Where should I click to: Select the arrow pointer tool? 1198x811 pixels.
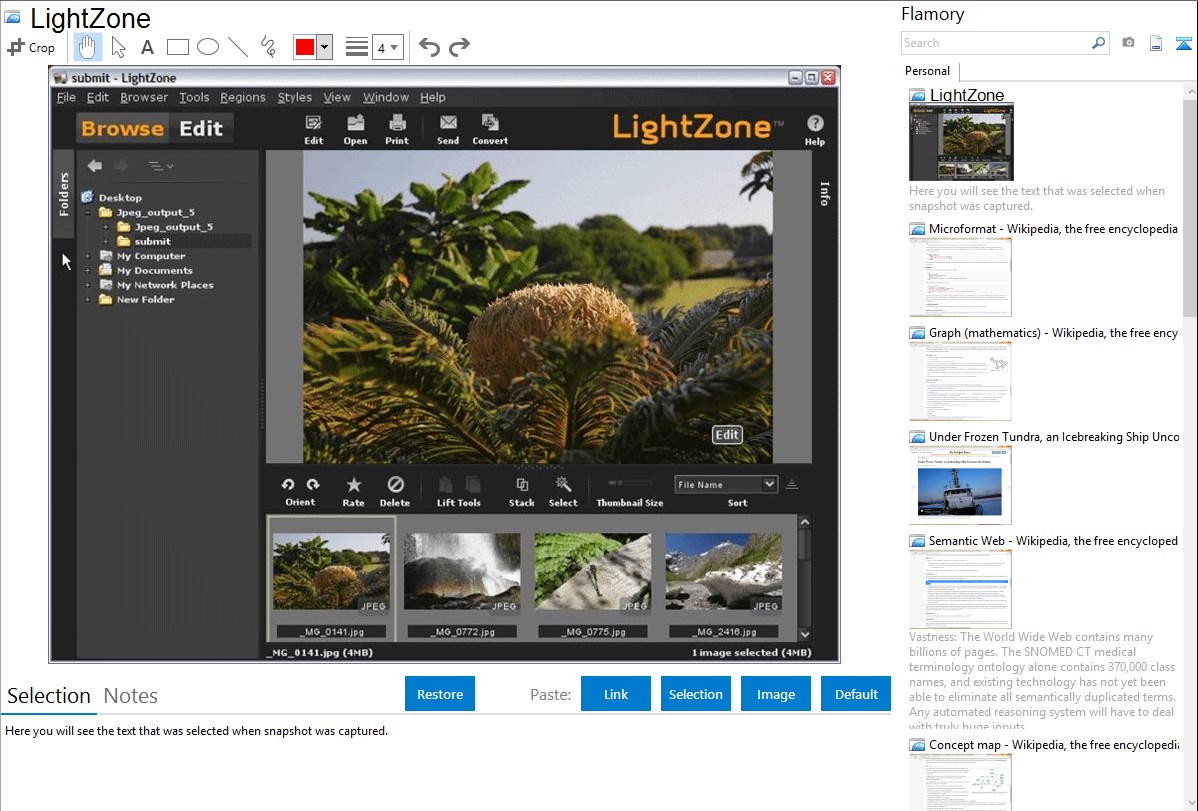(x=118, y=47)
